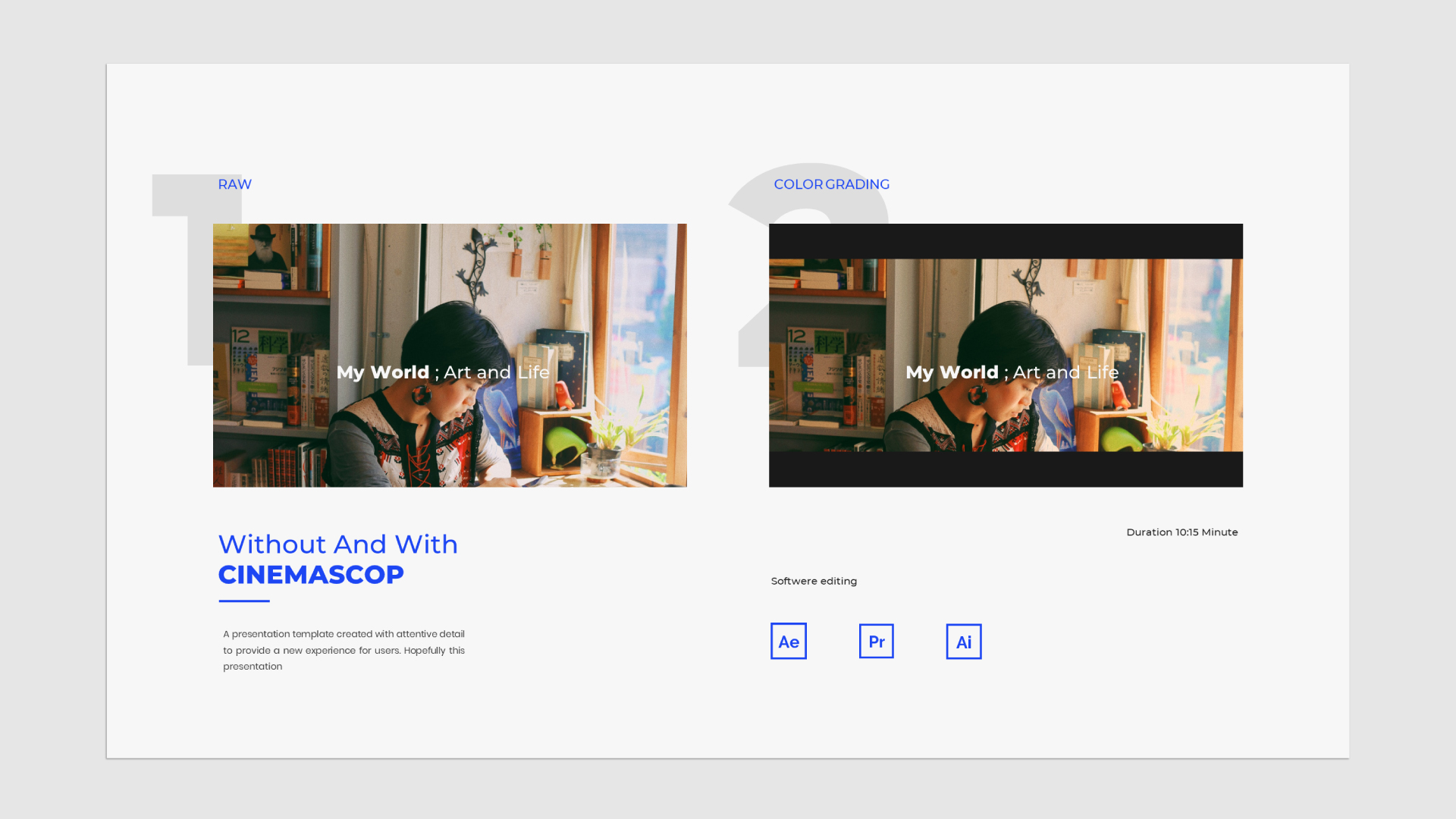Open the Adobe Ae editing software badge
The image size is (1456, 819).
point(789,641)
